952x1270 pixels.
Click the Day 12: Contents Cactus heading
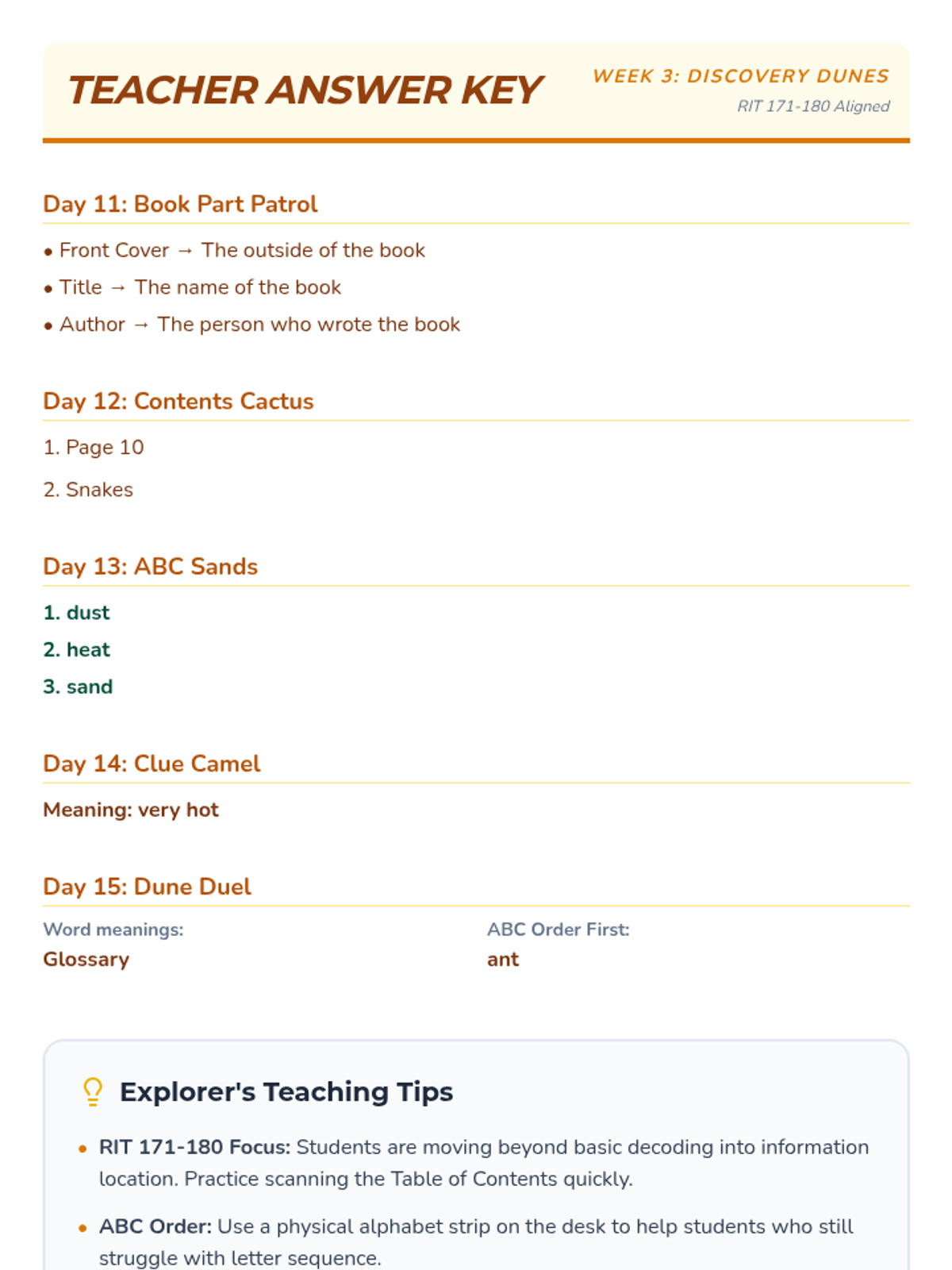click(178, 401)
